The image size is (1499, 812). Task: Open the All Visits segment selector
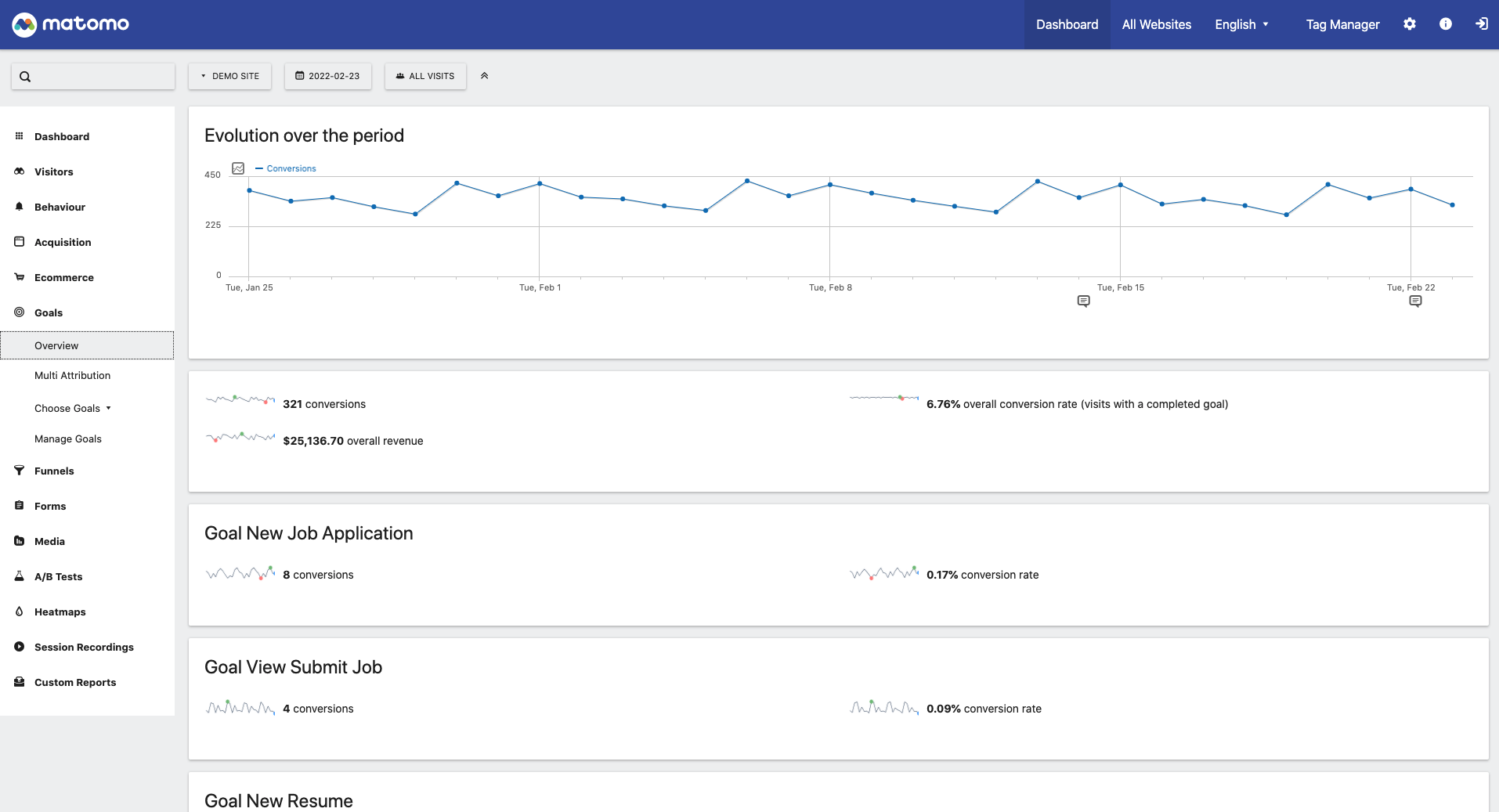click(x=425, y=76)
